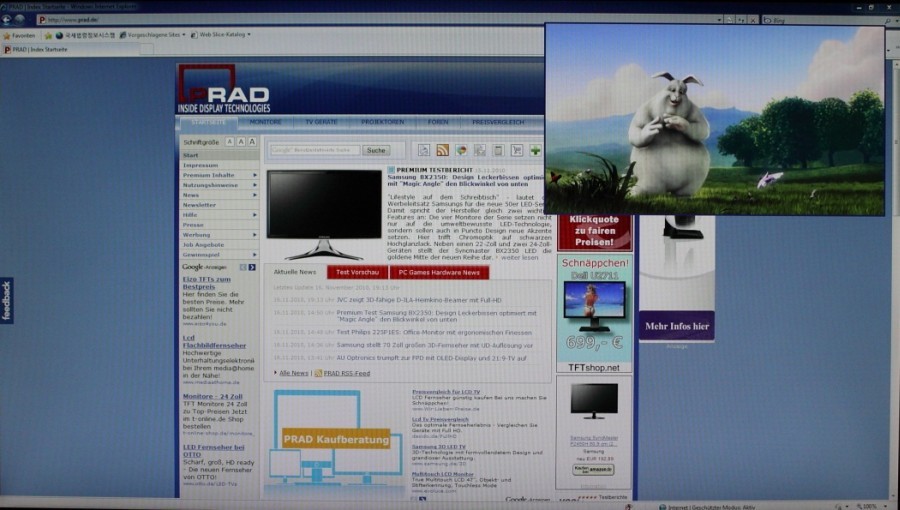This screenshot has width=900, height=510.
Task: Open the MONITORE navigation tab
Action: [265, 121]
